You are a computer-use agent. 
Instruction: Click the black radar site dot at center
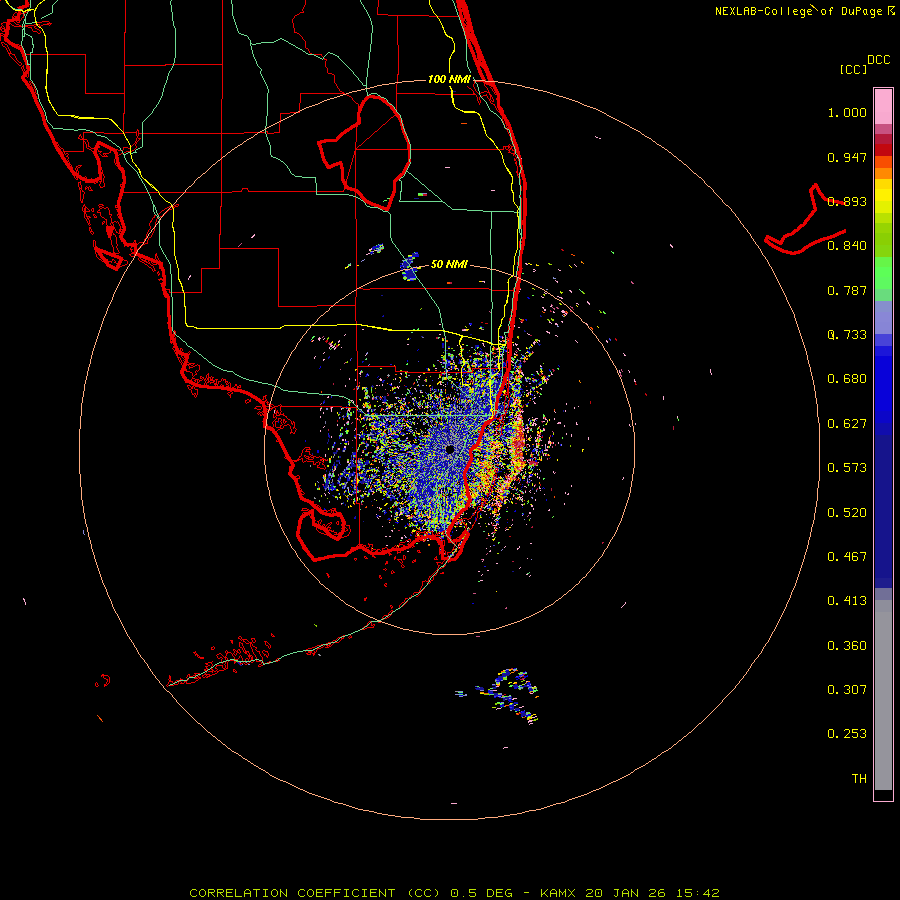coord(450,449)
